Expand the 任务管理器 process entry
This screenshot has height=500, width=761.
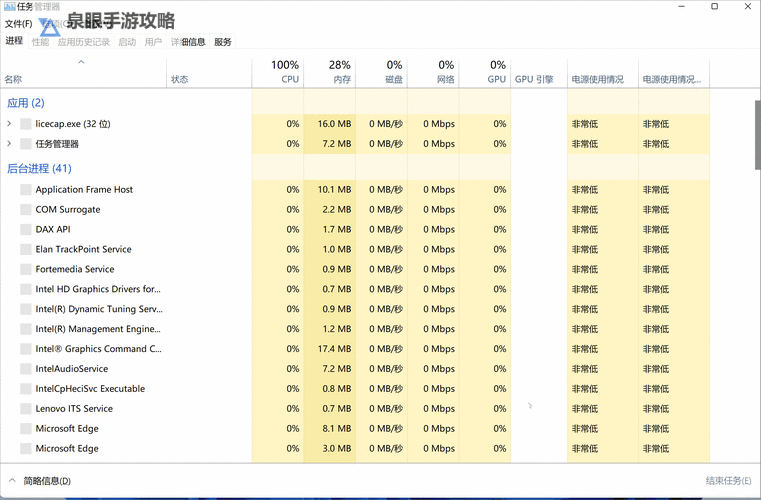pos(9,144)
